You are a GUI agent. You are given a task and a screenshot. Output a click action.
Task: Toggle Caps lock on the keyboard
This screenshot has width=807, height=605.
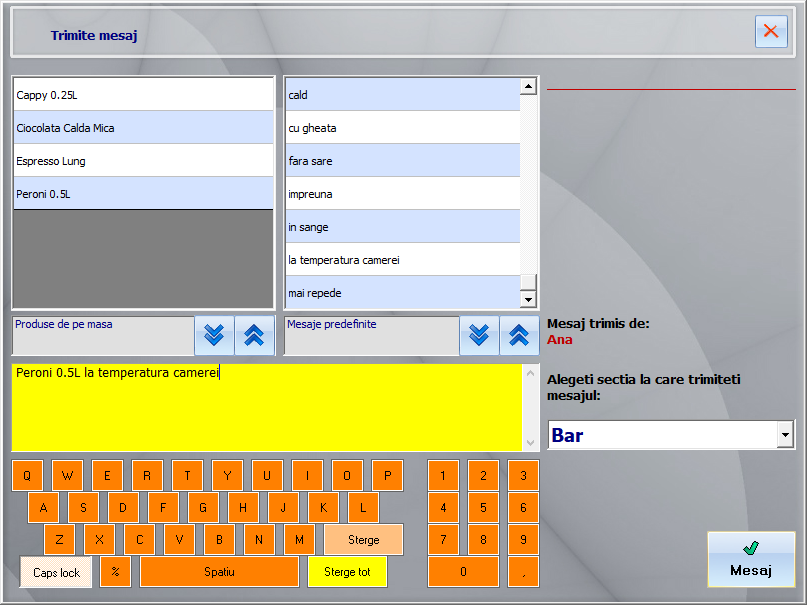click(x=56, y=572)
